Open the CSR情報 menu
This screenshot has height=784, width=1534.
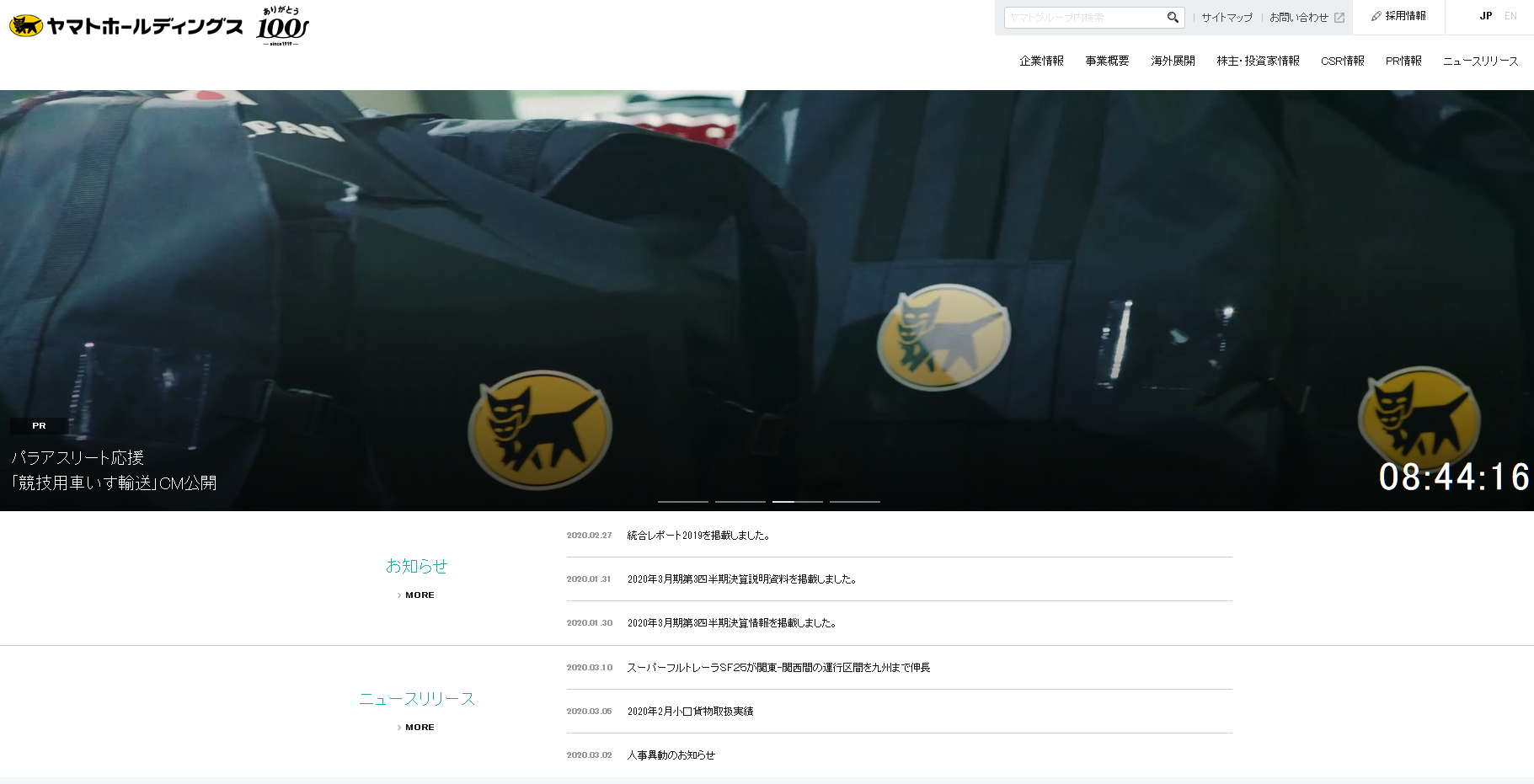(1342, 60)
